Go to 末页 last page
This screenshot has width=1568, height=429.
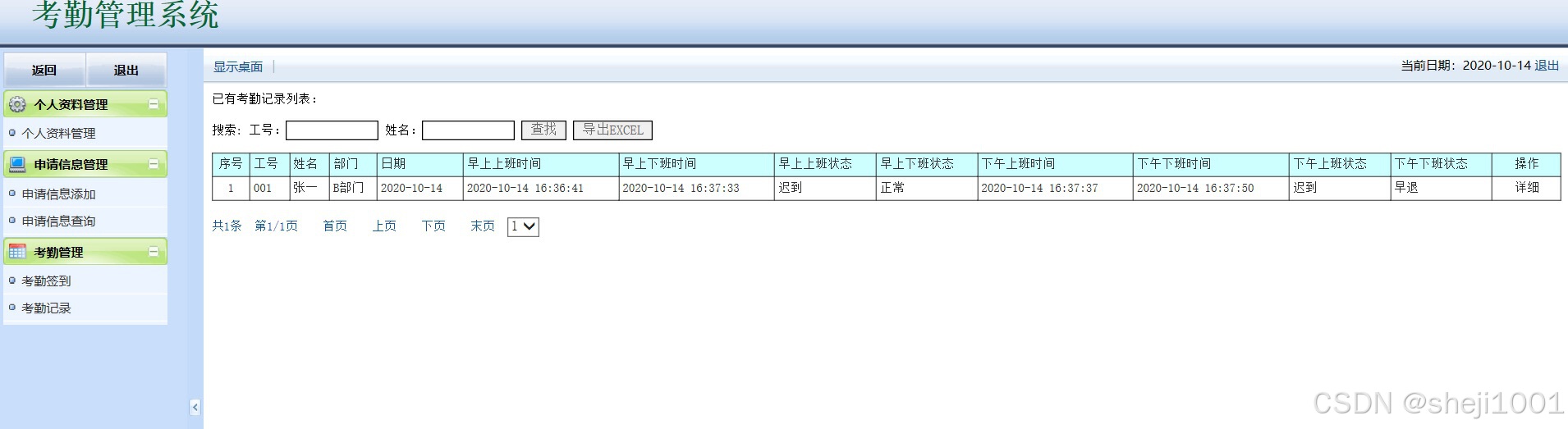pos(483,226)
